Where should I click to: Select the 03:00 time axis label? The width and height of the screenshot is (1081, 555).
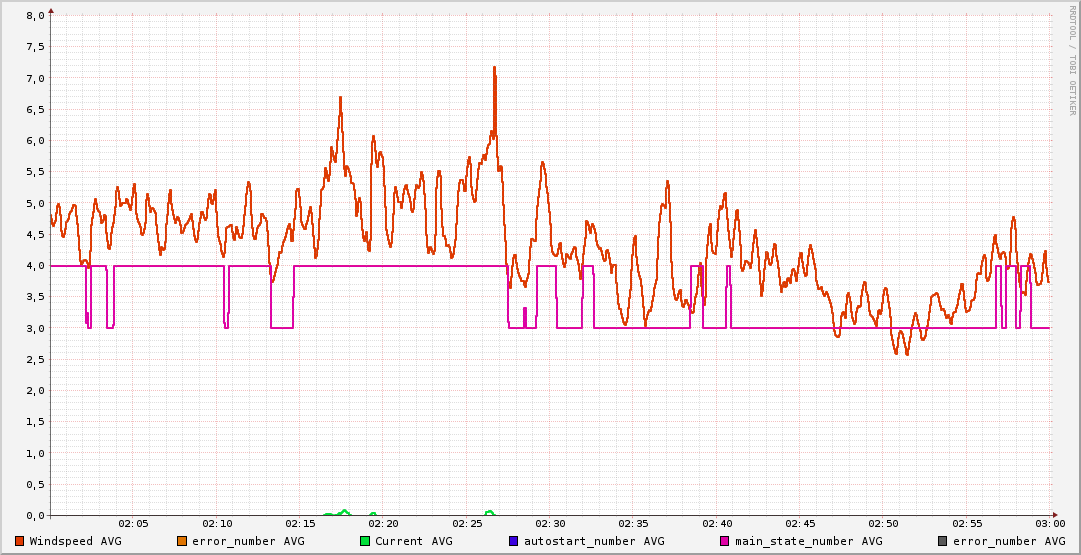click(x=1050, y=524)
